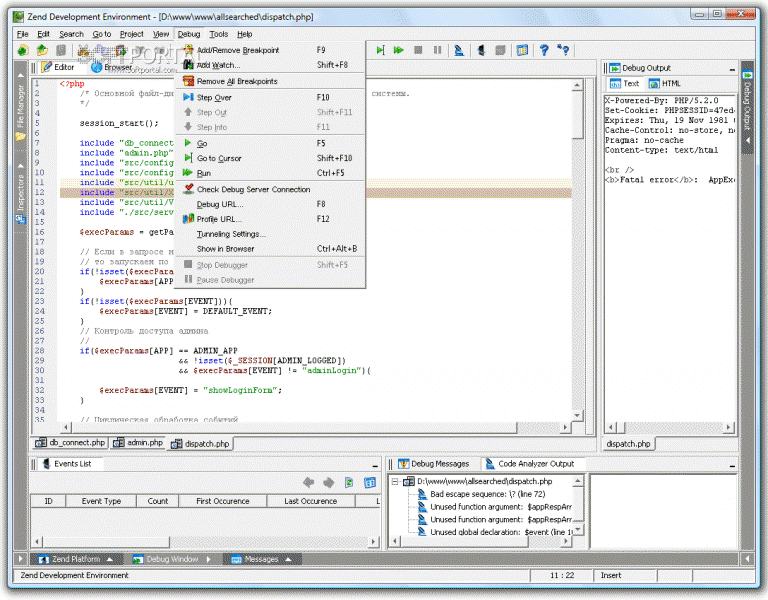768x600 pixels.
Task: Click the layout panel toolbar icon
Action: click(x=522, y=50)
